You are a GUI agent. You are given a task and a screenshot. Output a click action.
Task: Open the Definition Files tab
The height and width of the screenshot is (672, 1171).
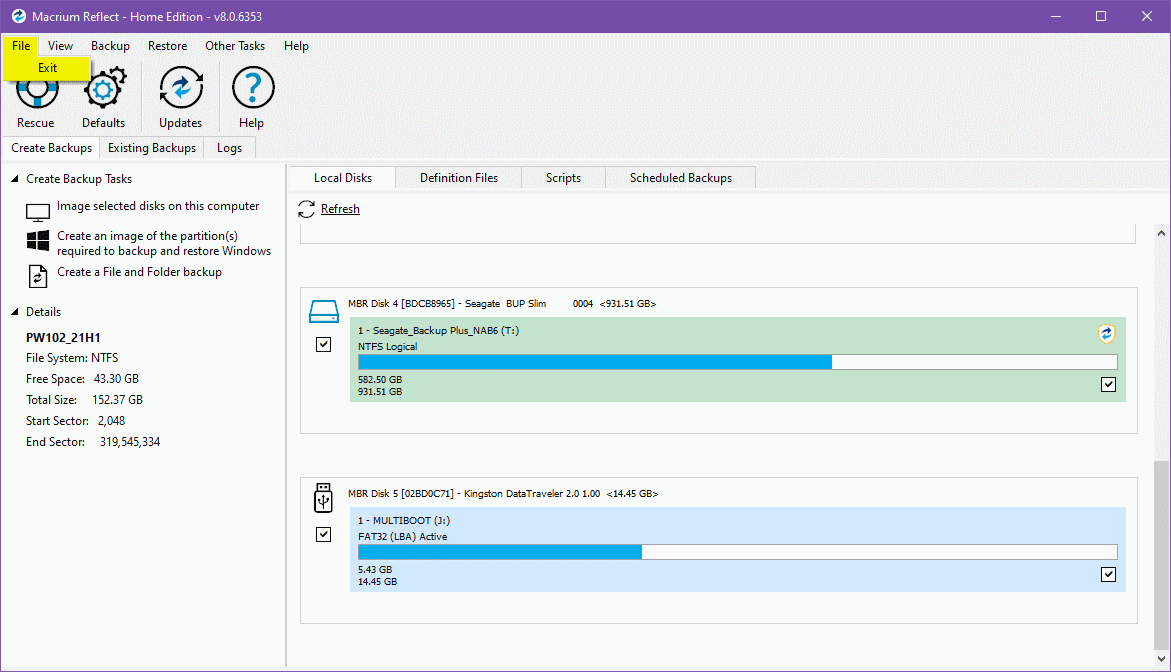pos(459,178)
